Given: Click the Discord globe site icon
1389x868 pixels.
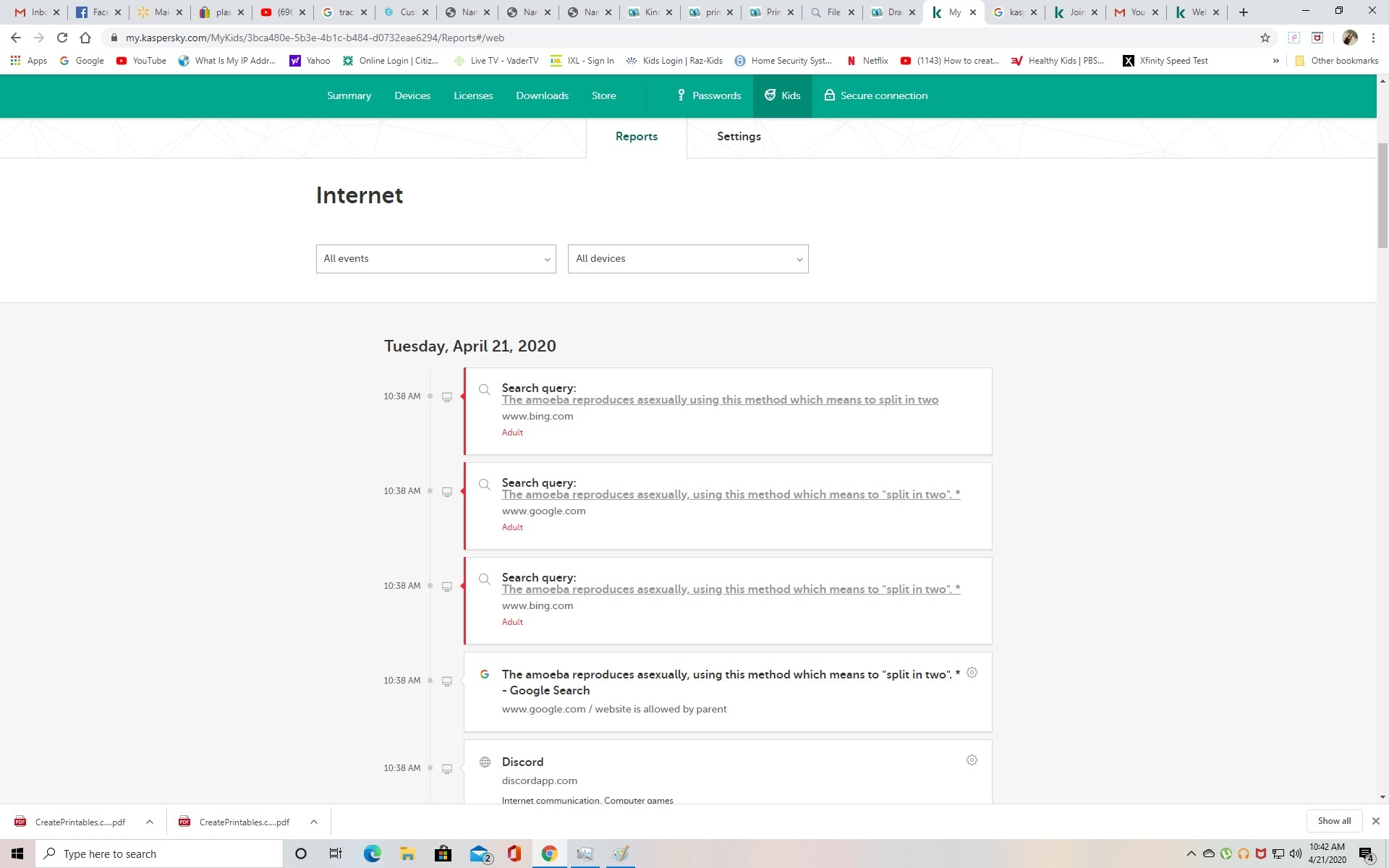Looking at the screenshot, I should point(485,762).
